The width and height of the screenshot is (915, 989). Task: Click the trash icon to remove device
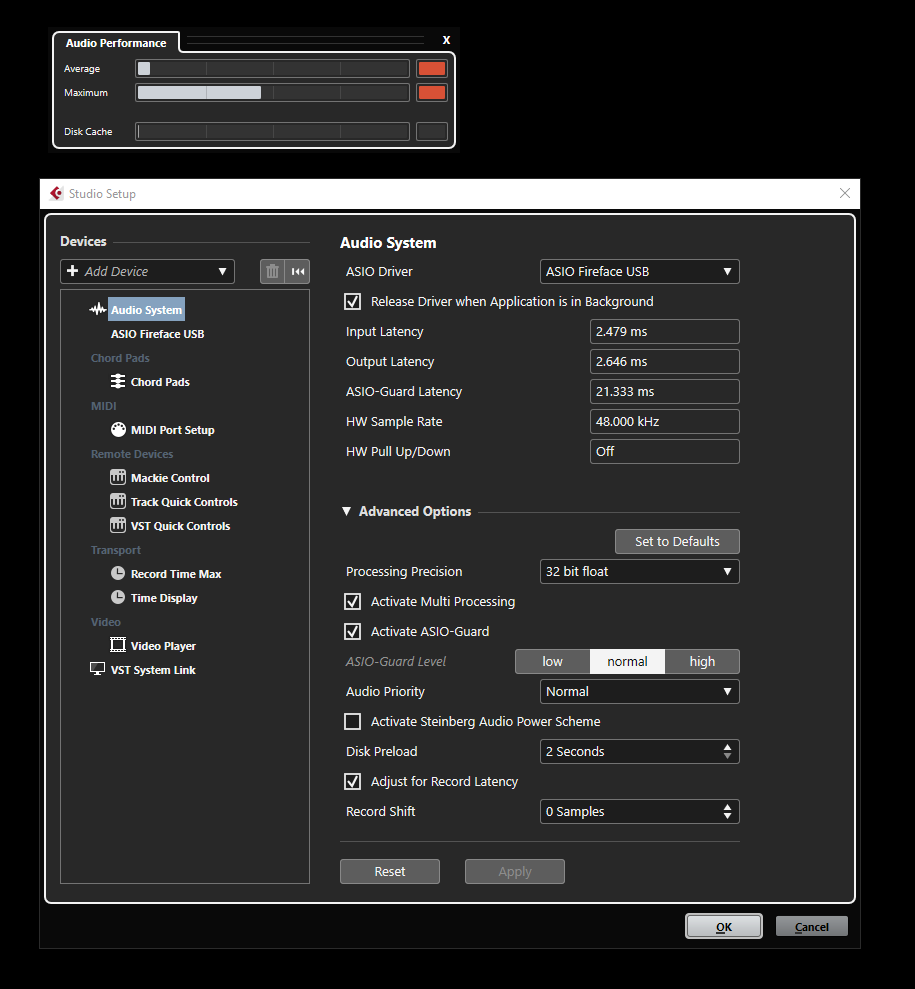[272, 272]
